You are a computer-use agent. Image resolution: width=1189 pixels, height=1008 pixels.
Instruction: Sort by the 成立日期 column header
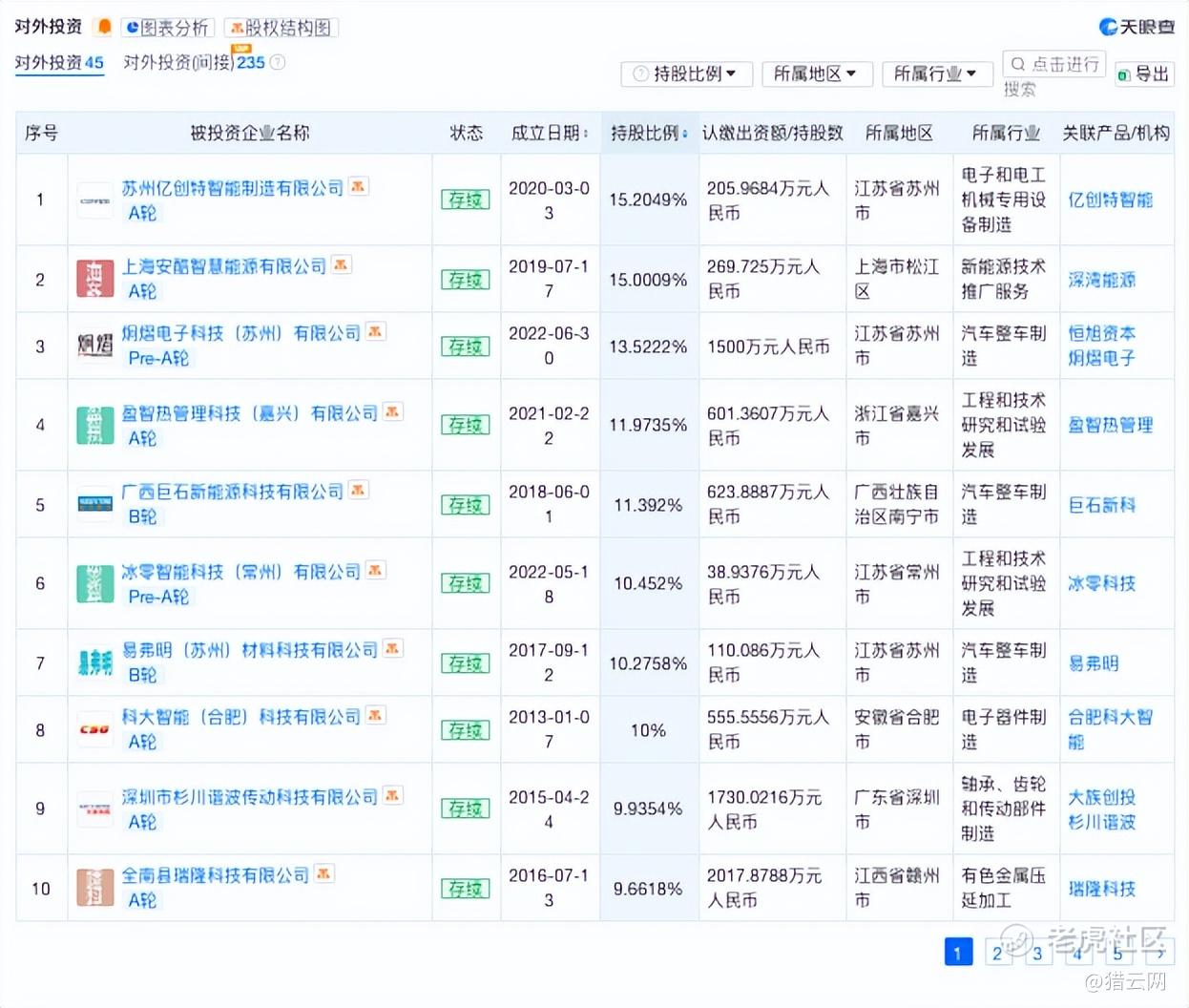pyautogui.click(x=549, y=133)
